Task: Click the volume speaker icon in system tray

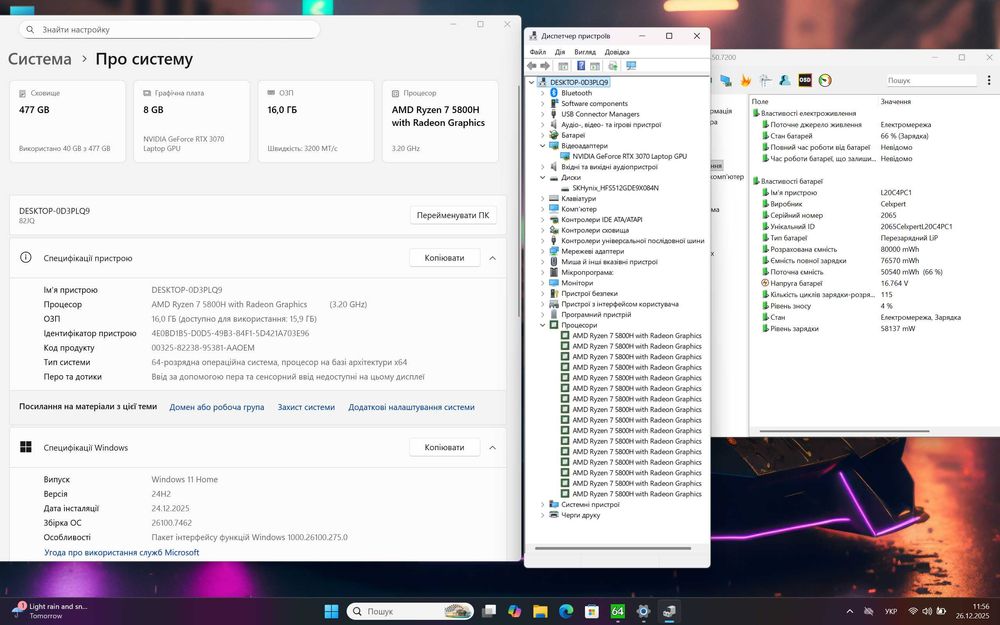Action: point(927,611)
